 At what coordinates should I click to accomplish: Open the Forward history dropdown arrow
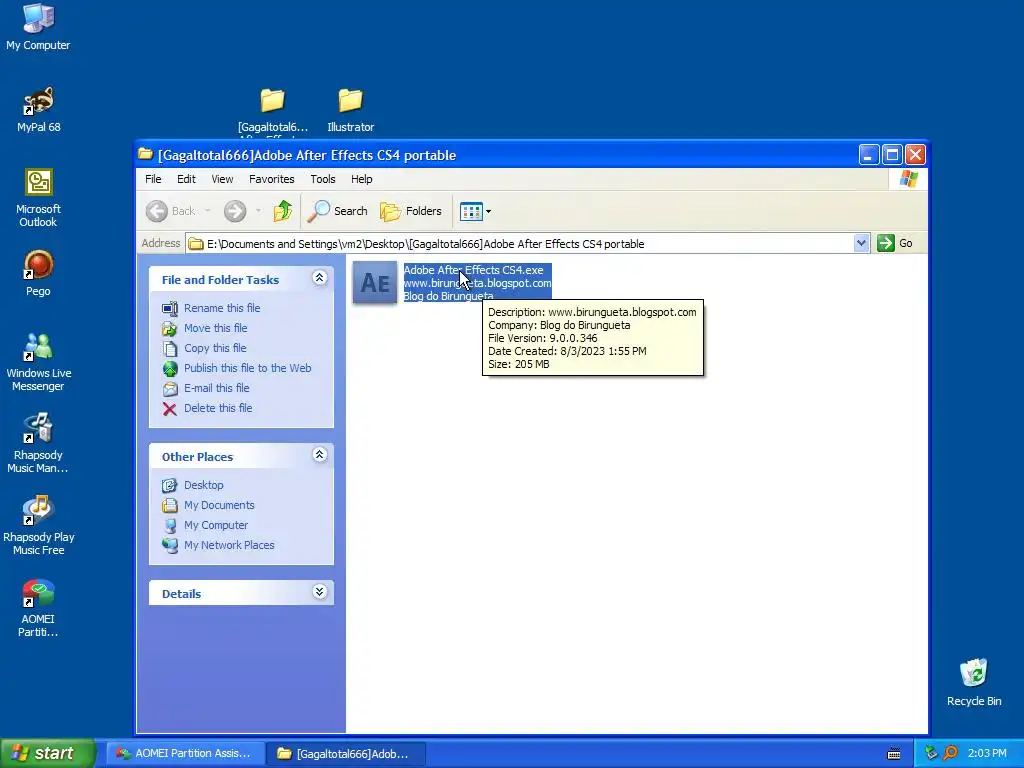[x=258, y=211]
